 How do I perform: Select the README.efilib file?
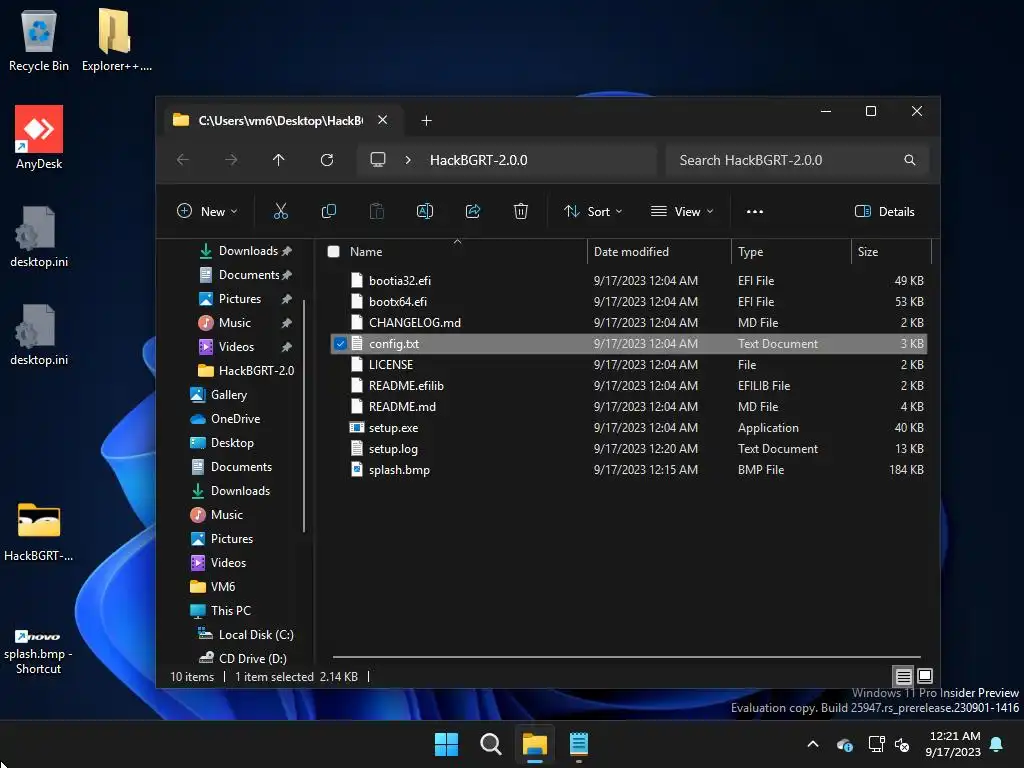tap(406, 385)
